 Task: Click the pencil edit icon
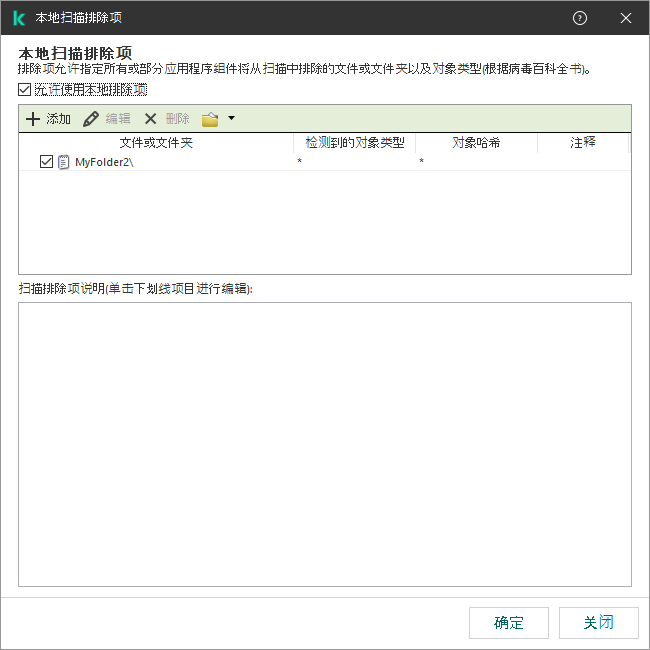(91, 119)
